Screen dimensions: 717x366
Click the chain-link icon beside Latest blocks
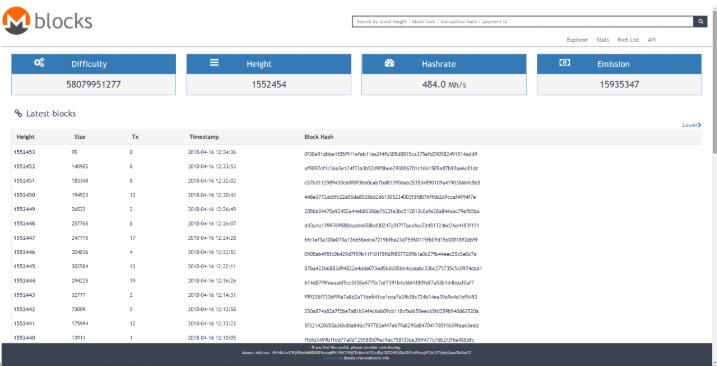(x=18, y=113)
